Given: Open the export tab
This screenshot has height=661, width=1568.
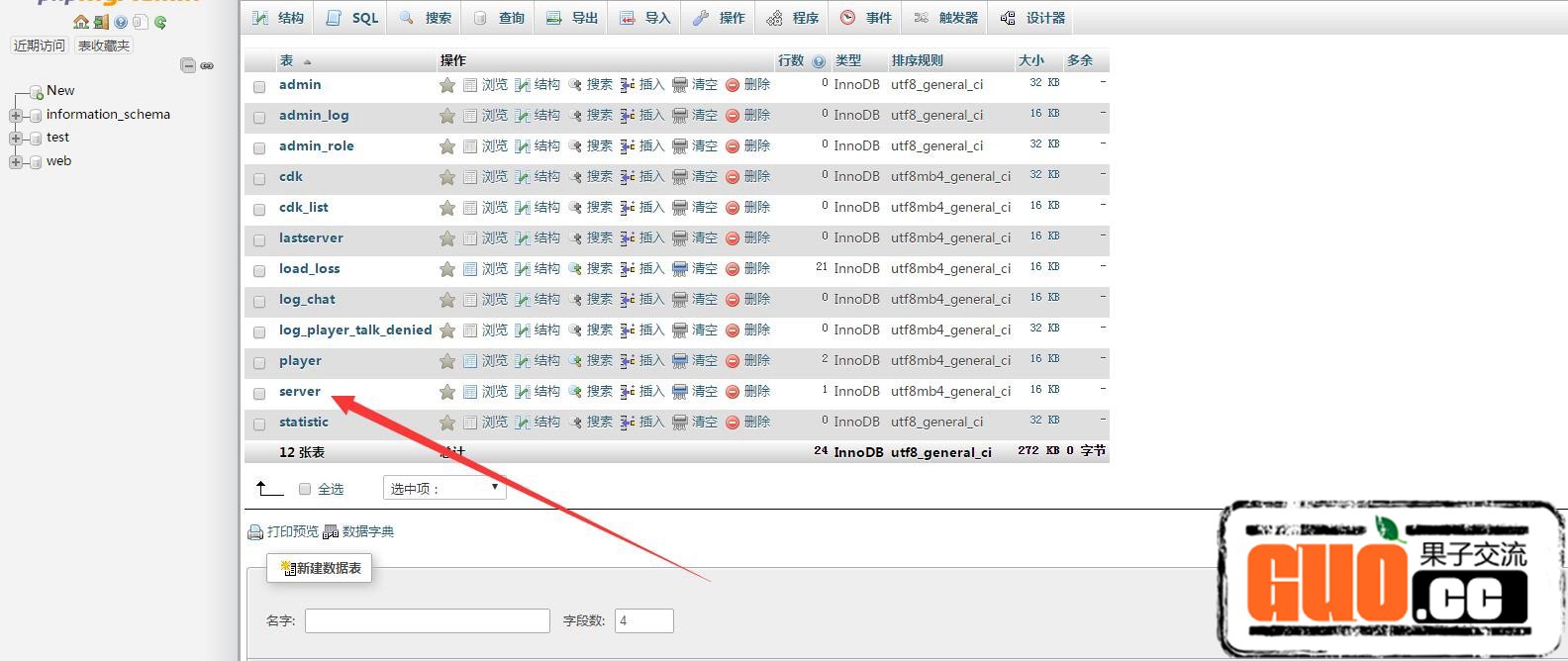Looking at the screenshot, I should coord(572,18).
